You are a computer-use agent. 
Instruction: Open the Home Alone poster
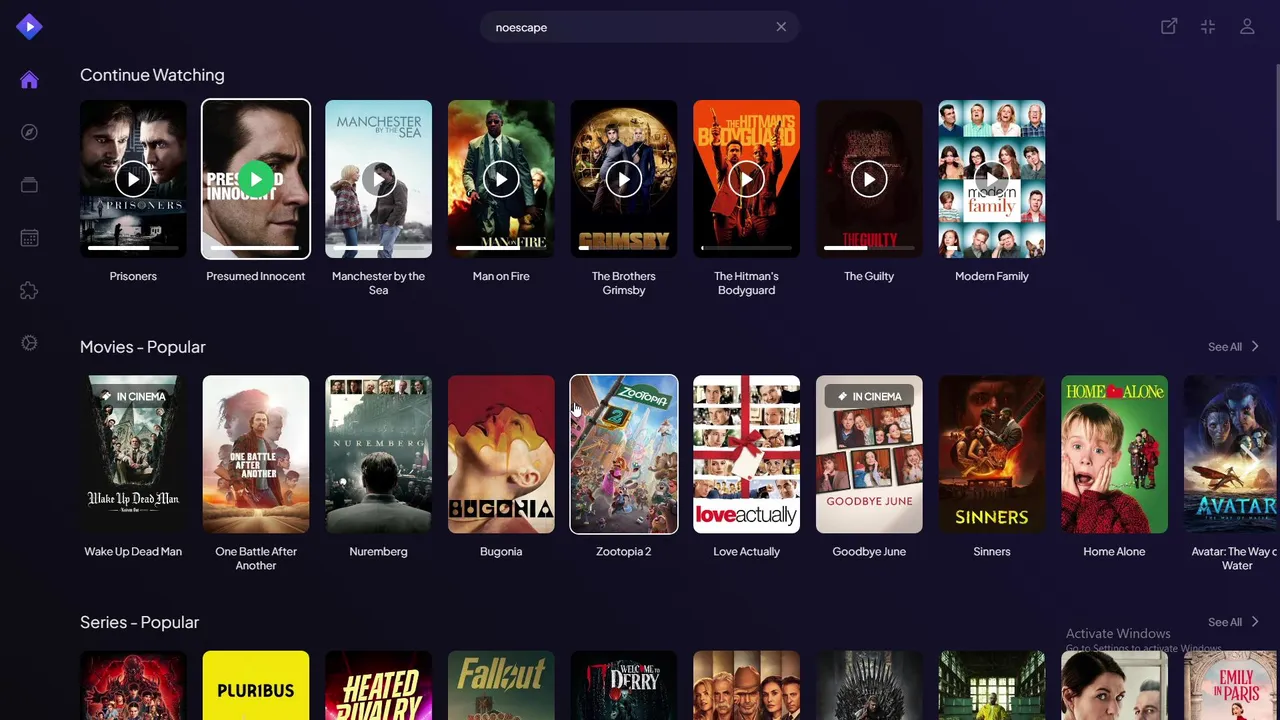tap(1114, 454)
